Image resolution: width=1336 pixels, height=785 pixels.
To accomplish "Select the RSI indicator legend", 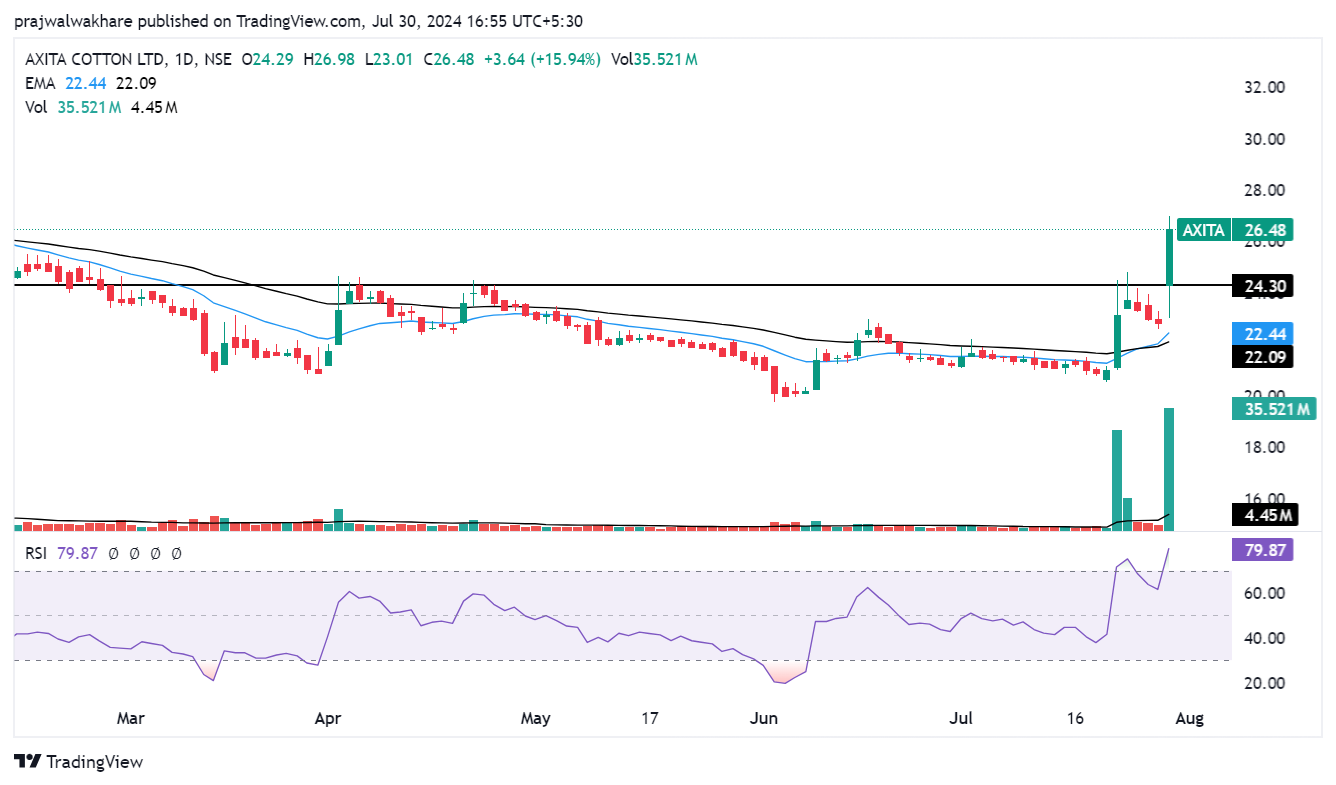I will 37,553.
